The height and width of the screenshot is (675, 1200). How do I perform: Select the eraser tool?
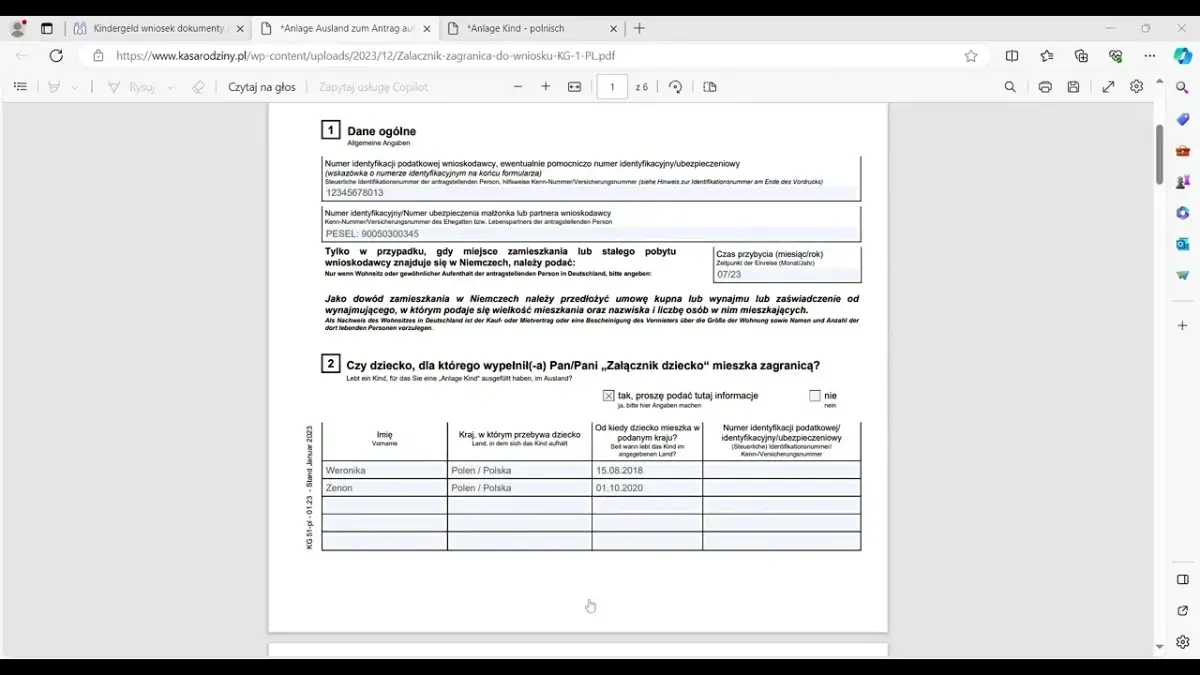coord(198,85)
